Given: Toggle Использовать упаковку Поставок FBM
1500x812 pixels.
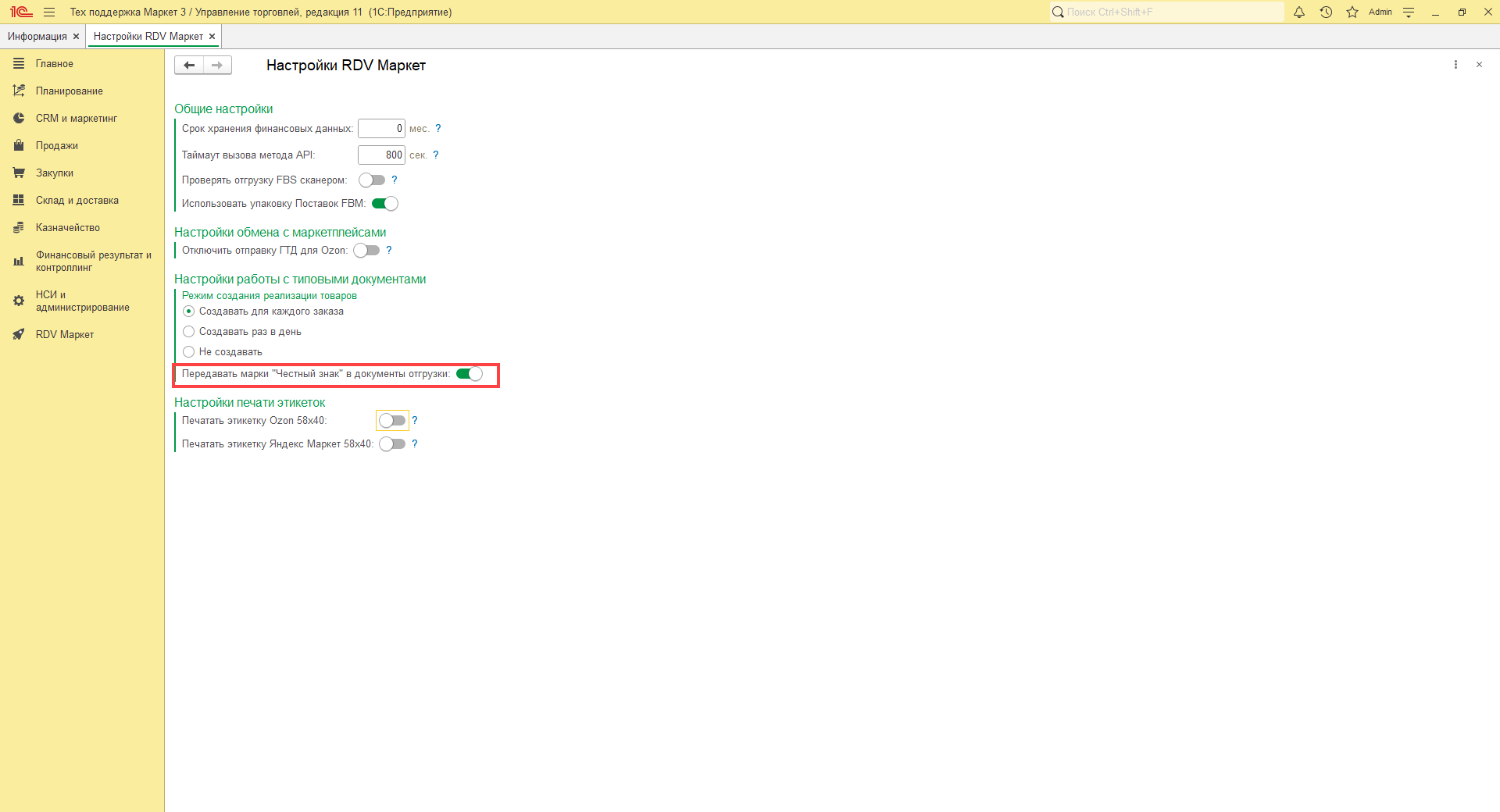Looking at the screenshot, I should tap(385, 204).
